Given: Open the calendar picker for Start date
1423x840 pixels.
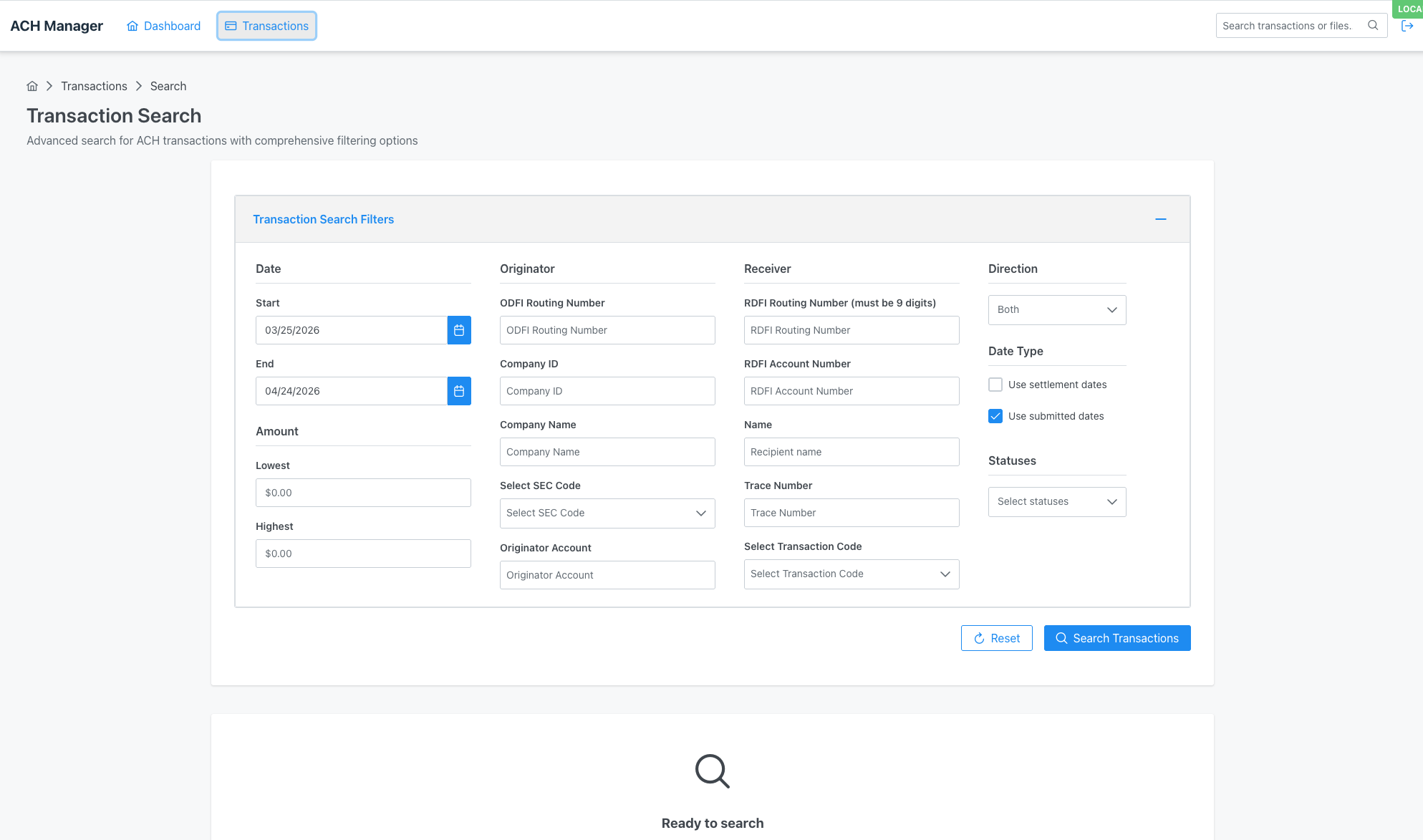Looking at the screenshot, I should (459, 330).
